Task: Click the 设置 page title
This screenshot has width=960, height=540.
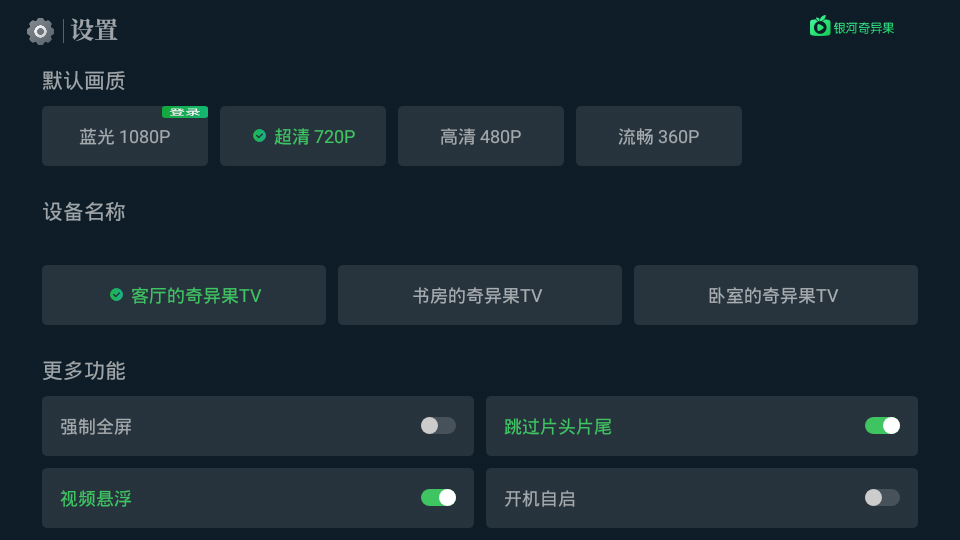Action: [95, 31]
